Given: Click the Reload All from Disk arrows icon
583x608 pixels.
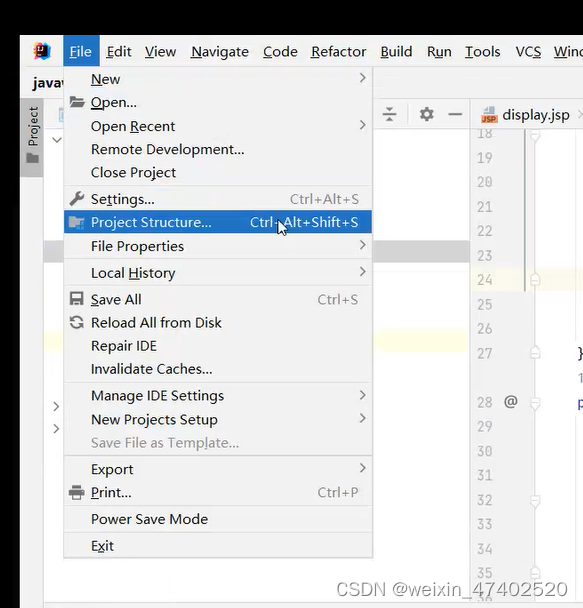Looking at the screenshot, I should [76, 322].
